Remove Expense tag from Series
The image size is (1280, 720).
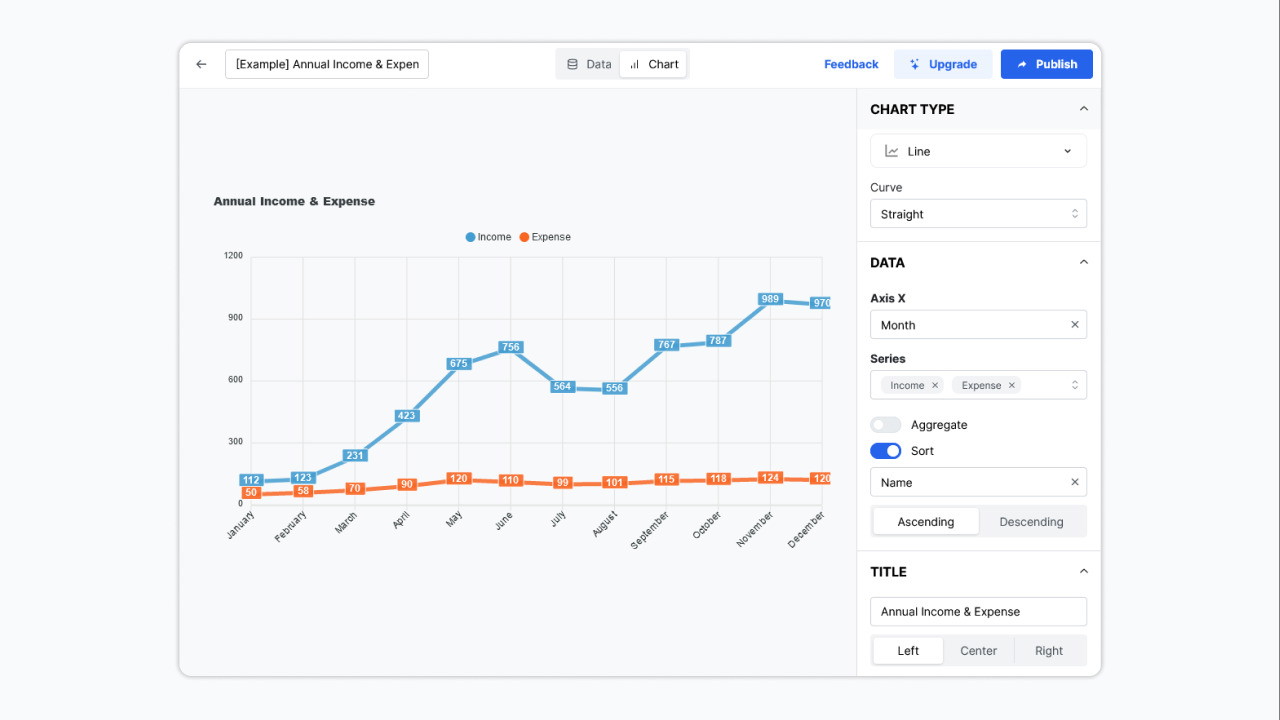point(1011,385)
